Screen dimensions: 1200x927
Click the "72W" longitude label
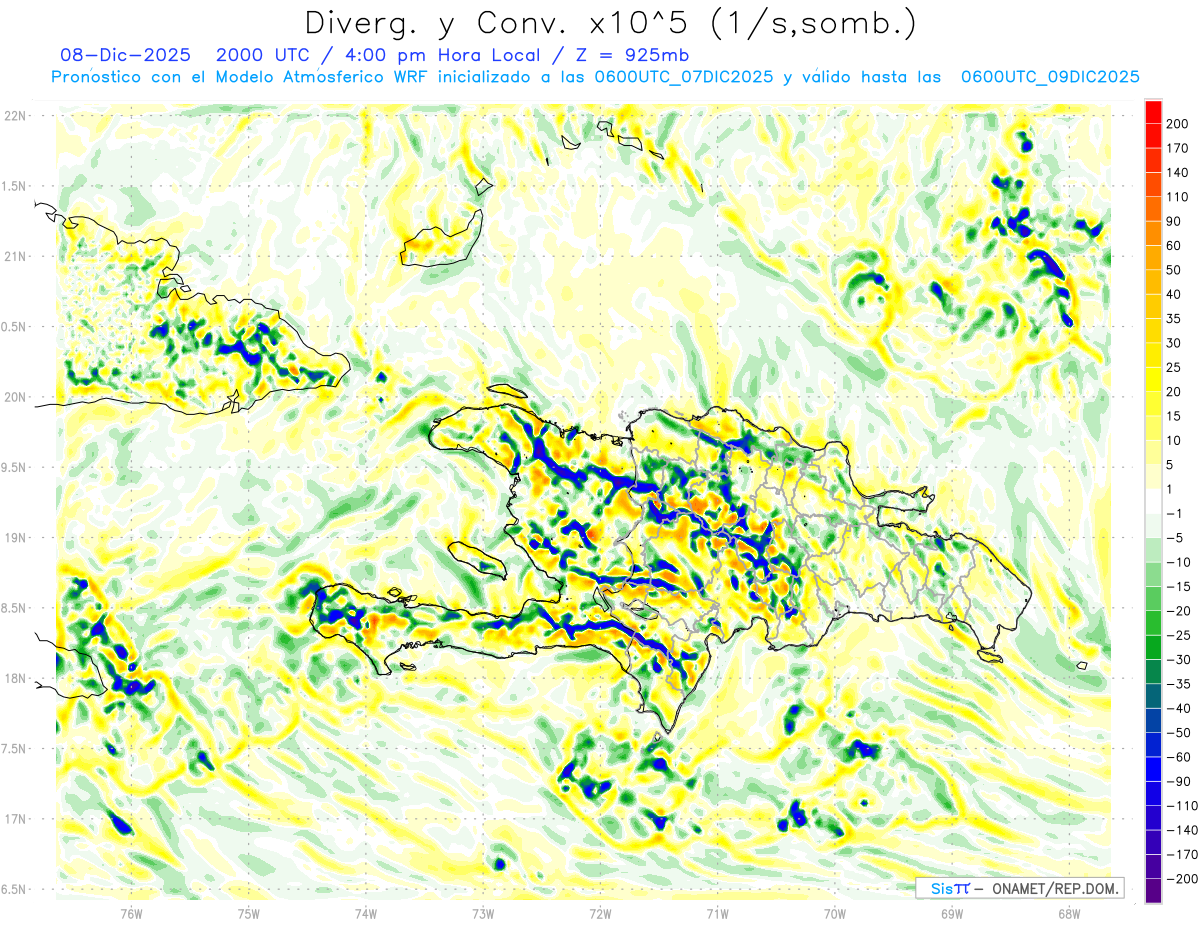pyautogui.click(x=600, y=913)
